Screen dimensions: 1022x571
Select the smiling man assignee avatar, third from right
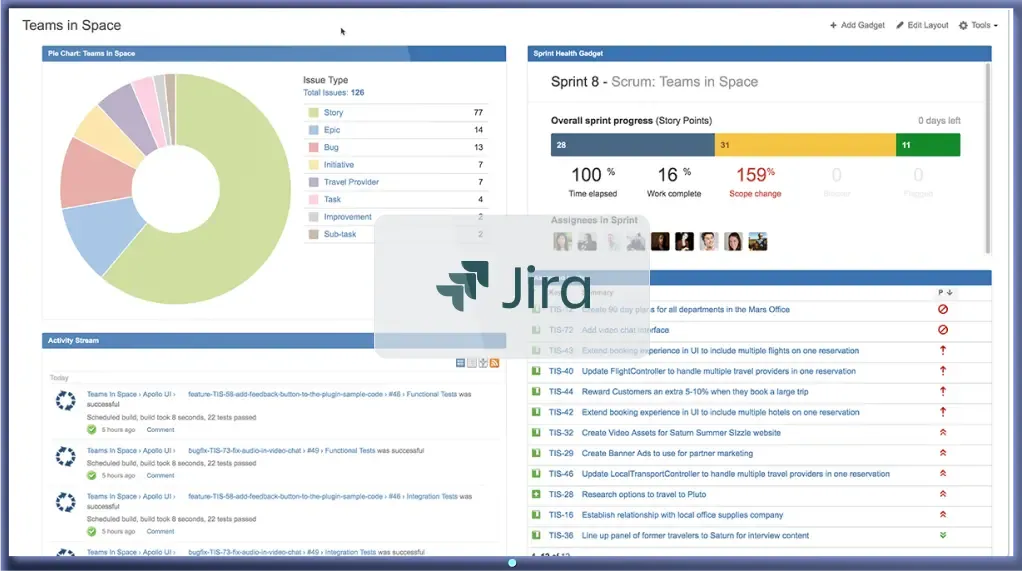tap(708, 242)
